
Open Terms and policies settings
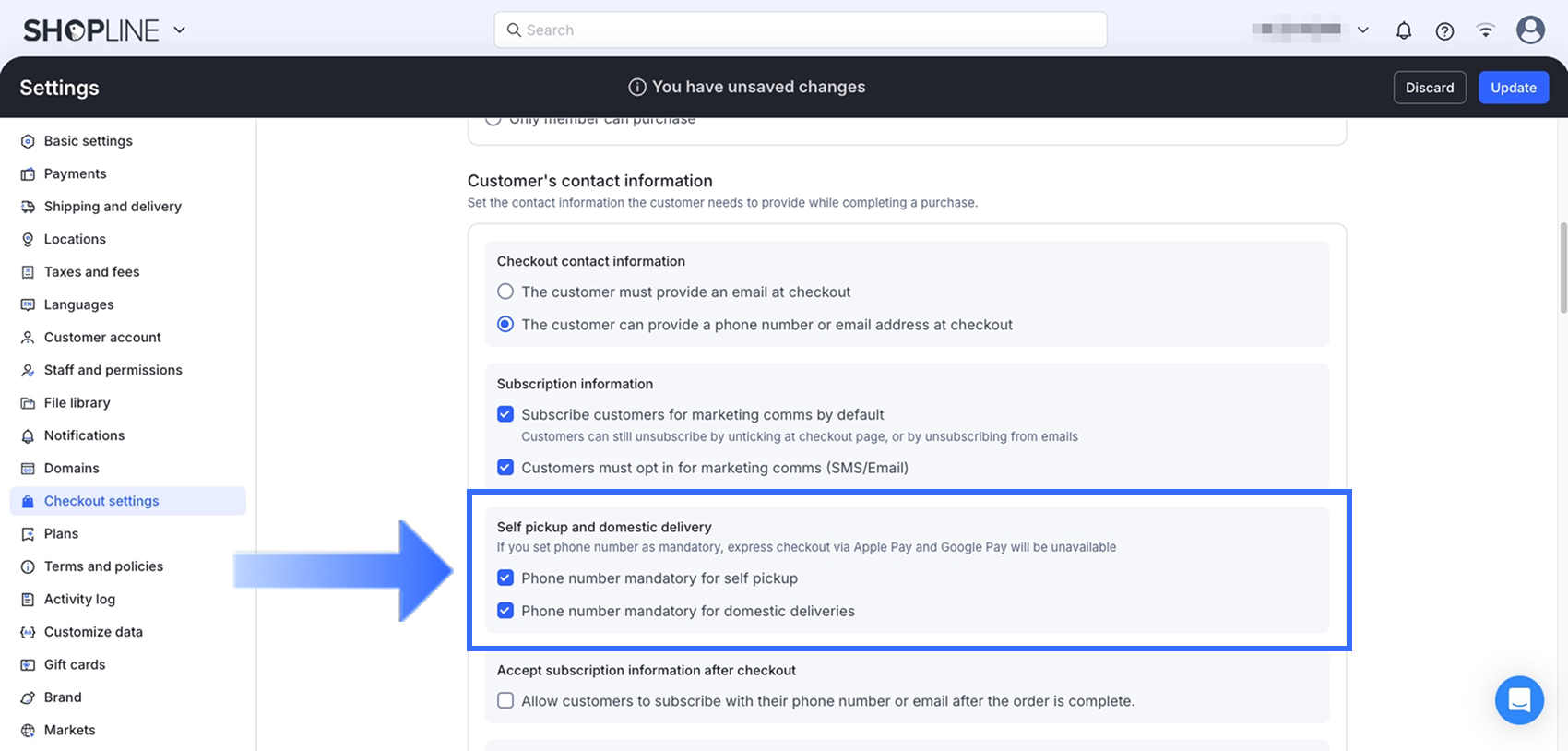point(103,566)
